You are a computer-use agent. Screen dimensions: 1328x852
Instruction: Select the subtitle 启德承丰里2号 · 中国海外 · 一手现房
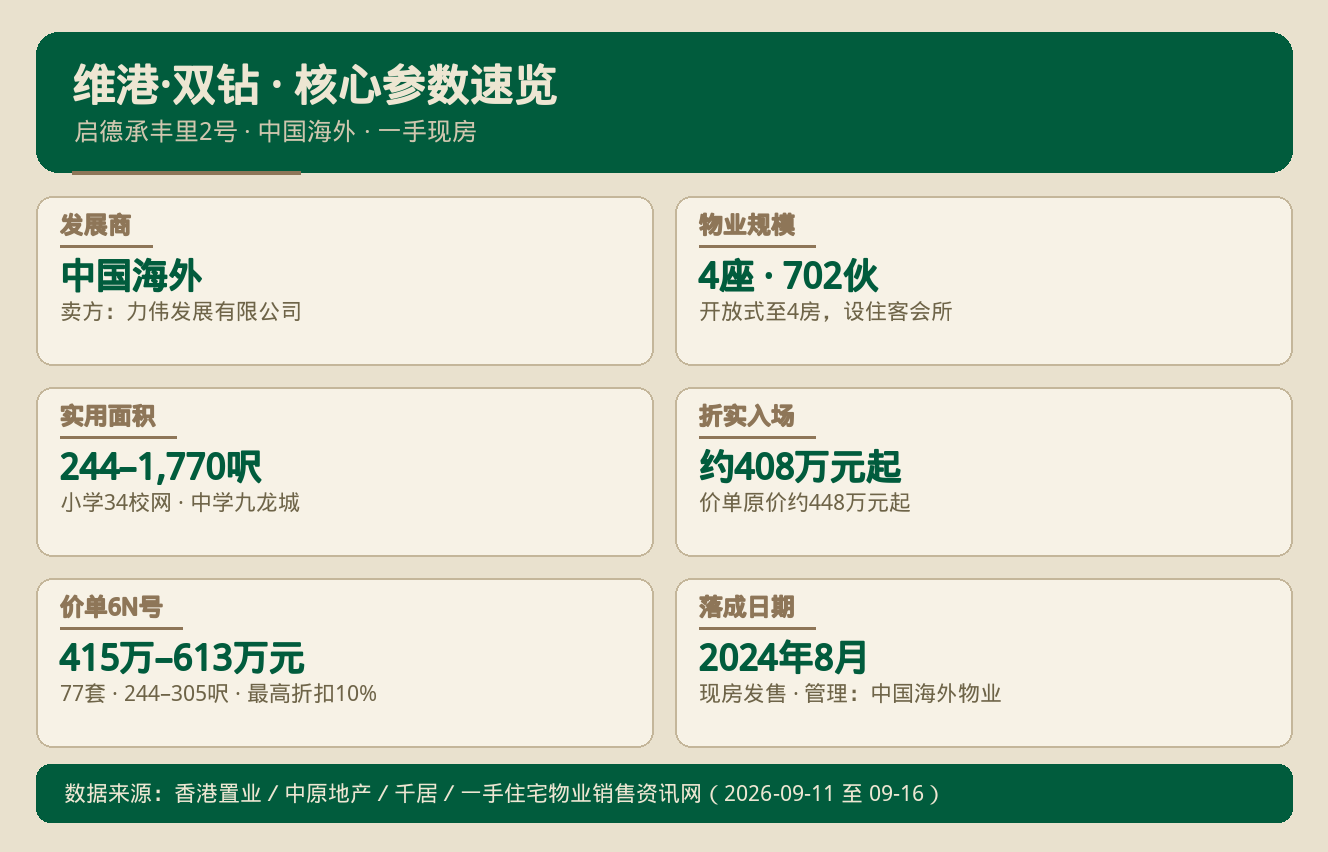pyautogui.click(x=275, y=132)
